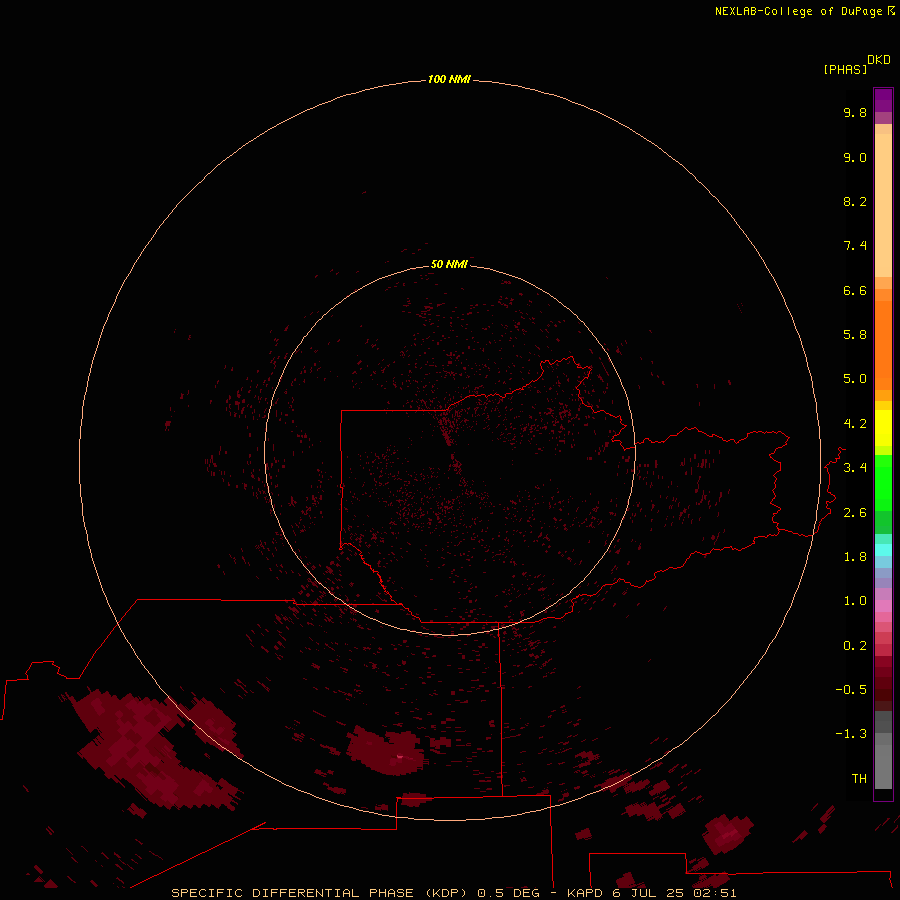Click the purple segment atop the color bar
Screen dimensions: 900x900
(x=883, y=100)
